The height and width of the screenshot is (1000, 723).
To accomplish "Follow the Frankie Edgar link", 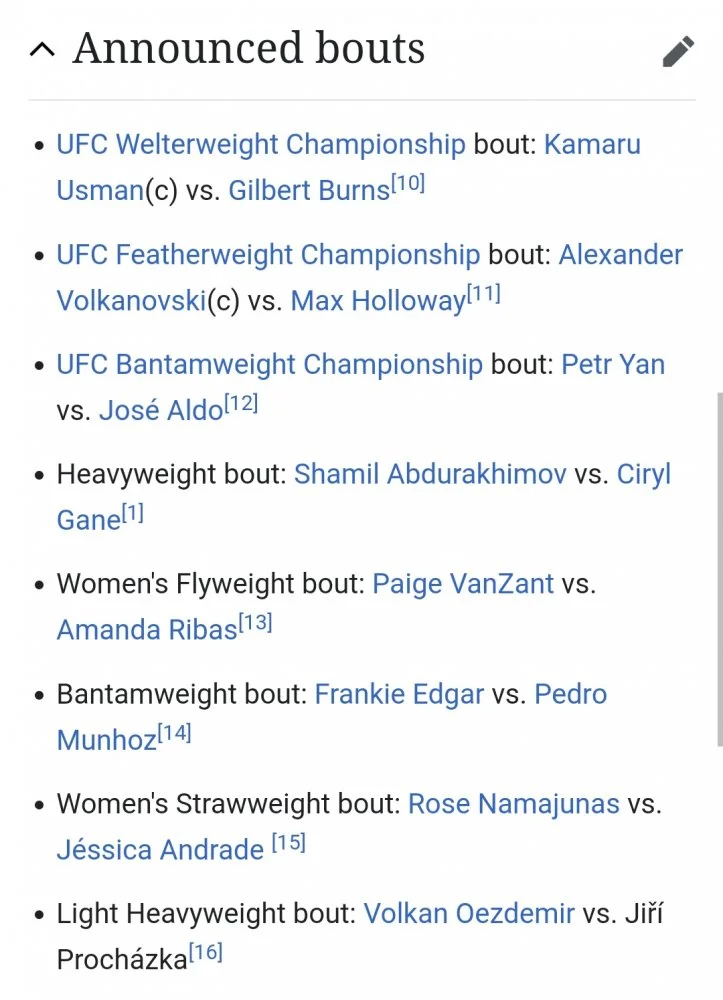I will click(399, 694).
